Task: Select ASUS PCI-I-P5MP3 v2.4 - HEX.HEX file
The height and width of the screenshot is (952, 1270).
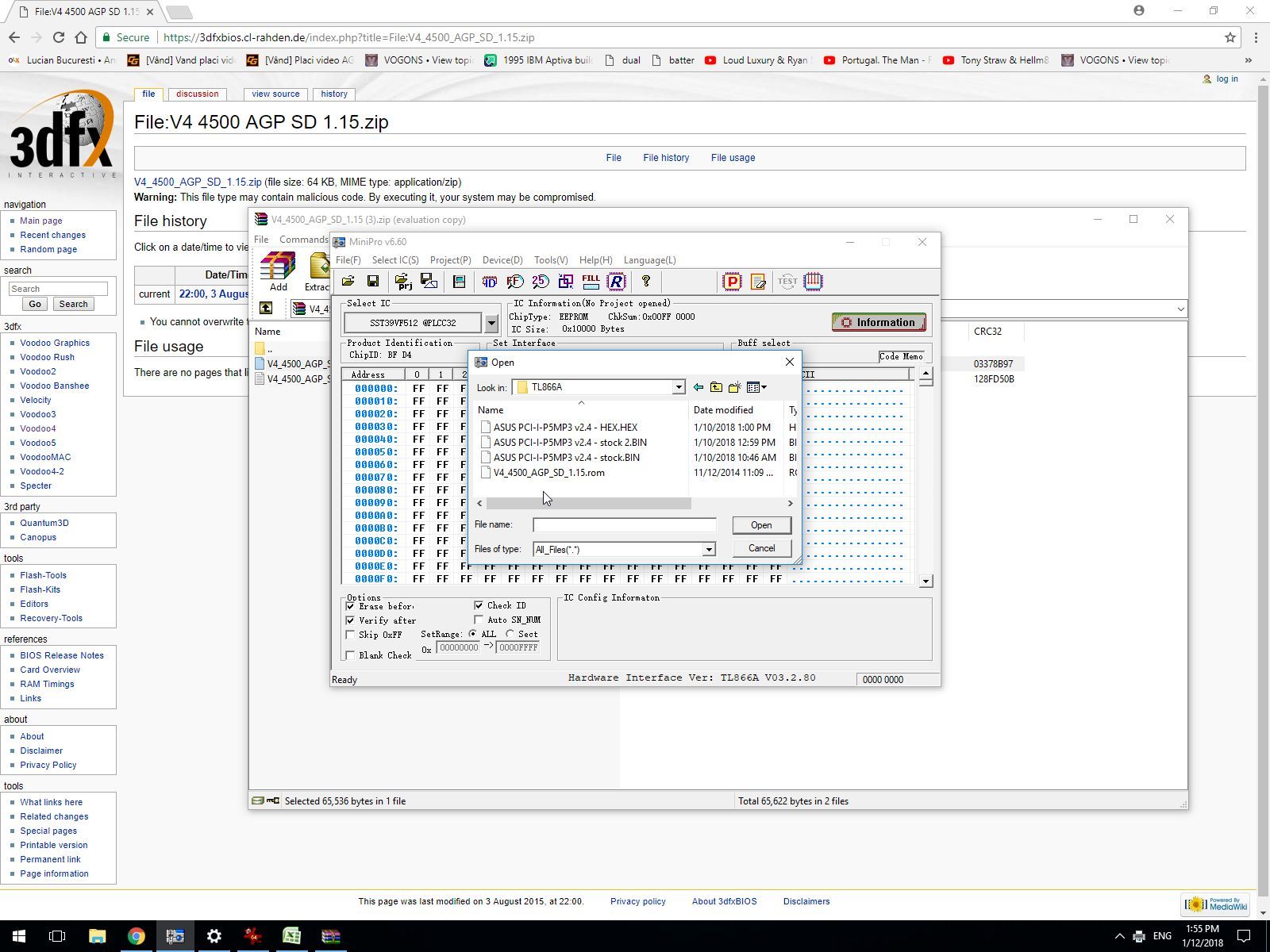Action: click(565, 428)
